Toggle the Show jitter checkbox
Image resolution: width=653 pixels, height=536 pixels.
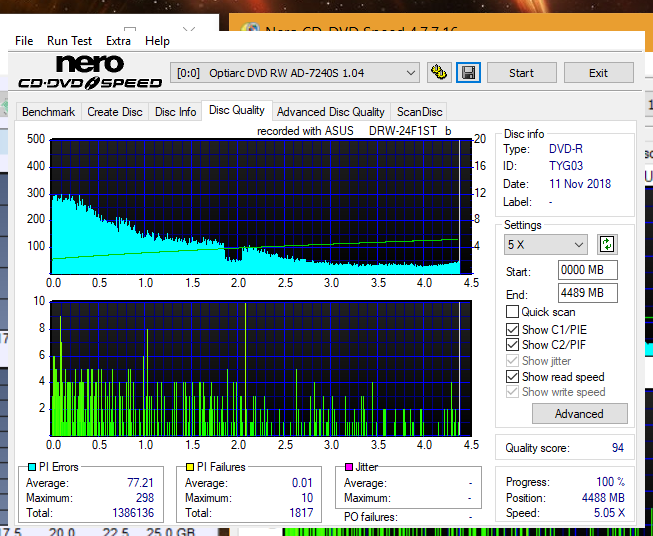click(512, 361)
